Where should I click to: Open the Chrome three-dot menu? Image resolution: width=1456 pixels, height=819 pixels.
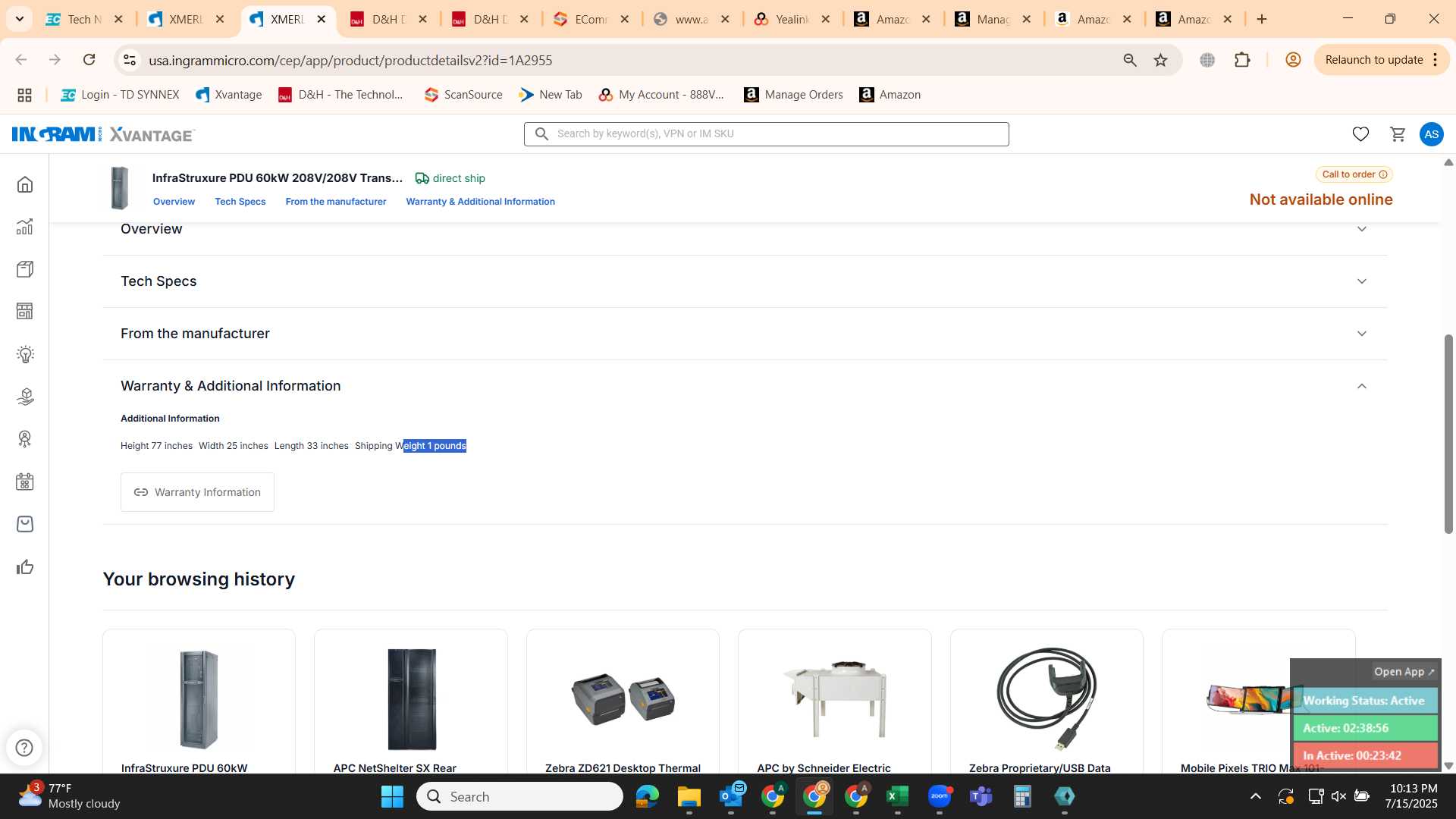tap(1436, 60)
